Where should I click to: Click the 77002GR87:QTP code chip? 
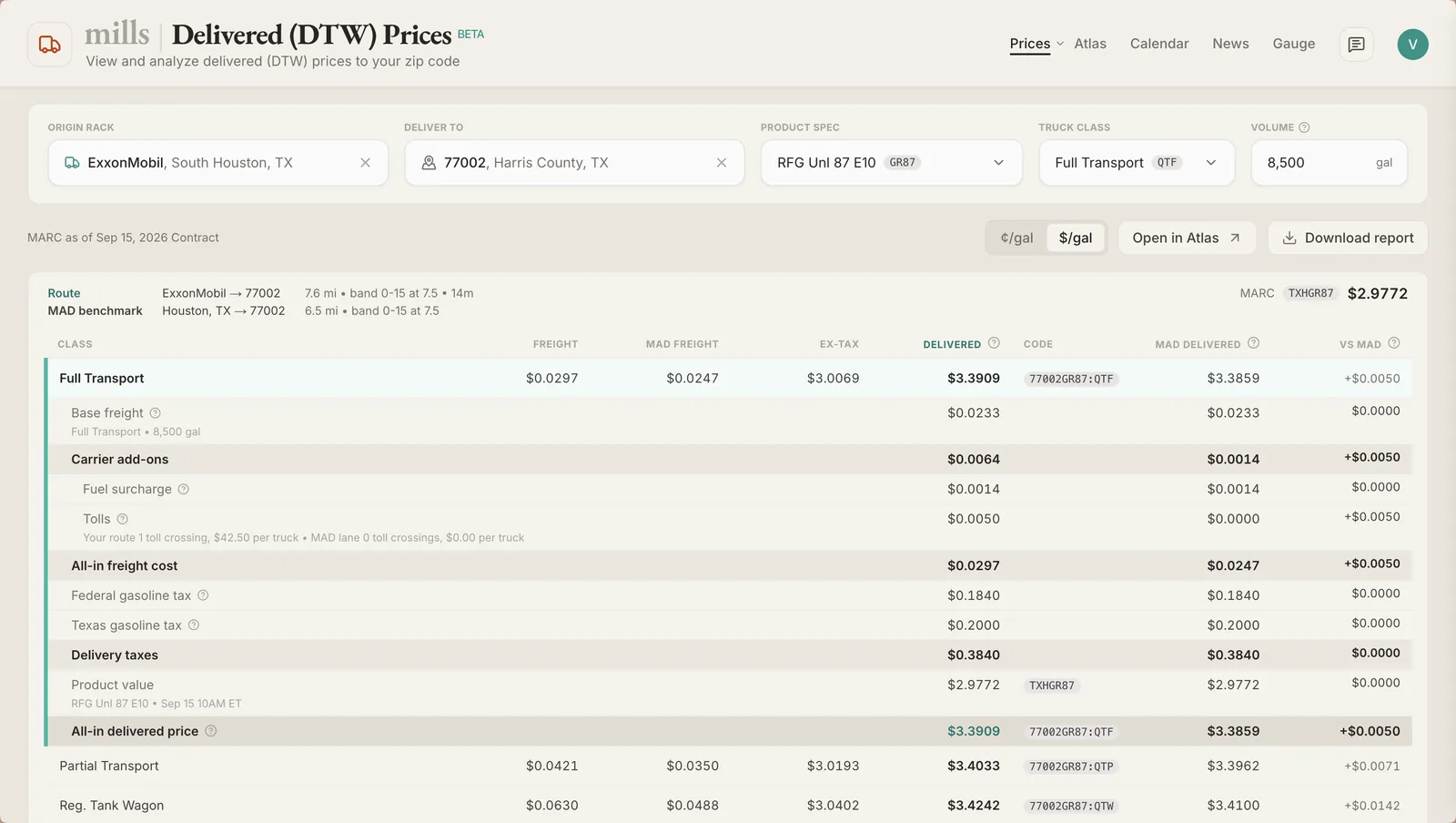1071,767
